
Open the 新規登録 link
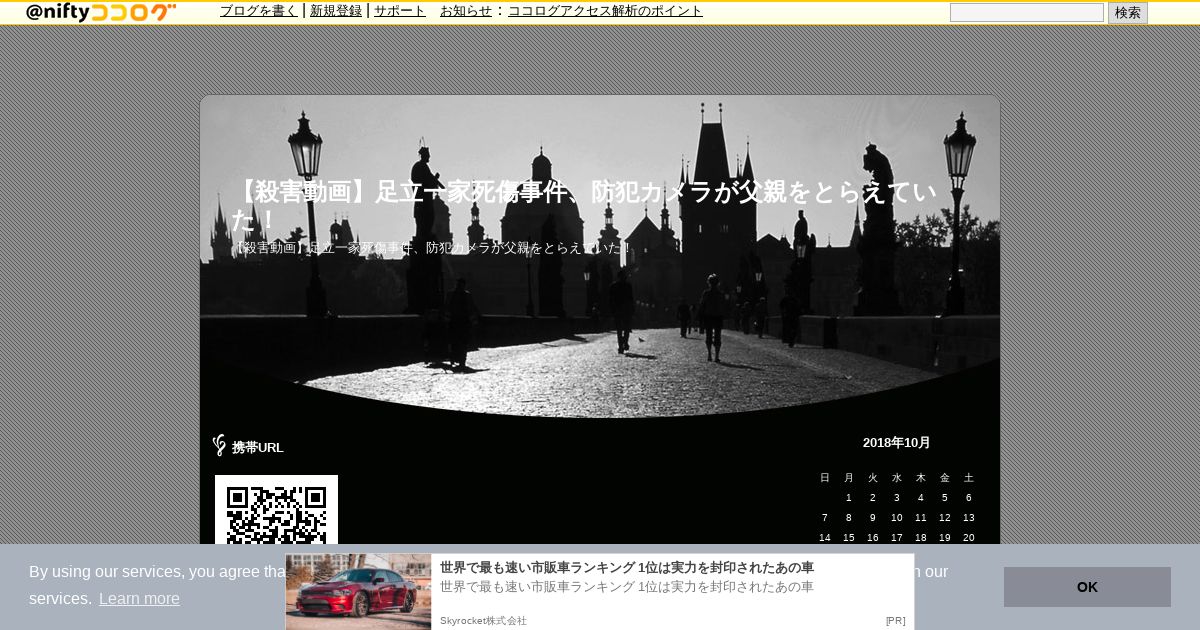pos(336,11)
